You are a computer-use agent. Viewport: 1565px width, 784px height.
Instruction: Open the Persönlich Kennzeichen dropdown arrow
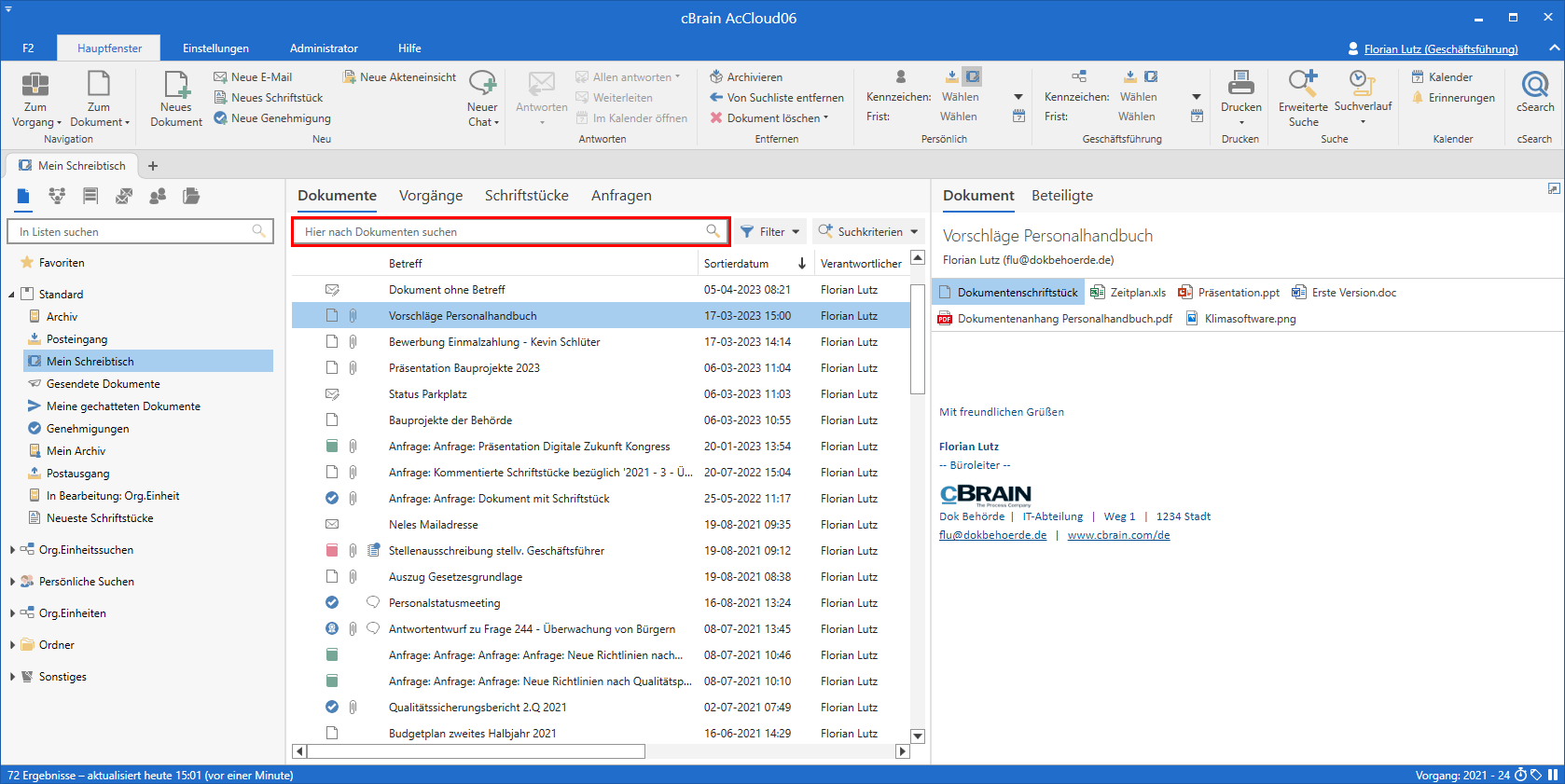[1018, 97]
